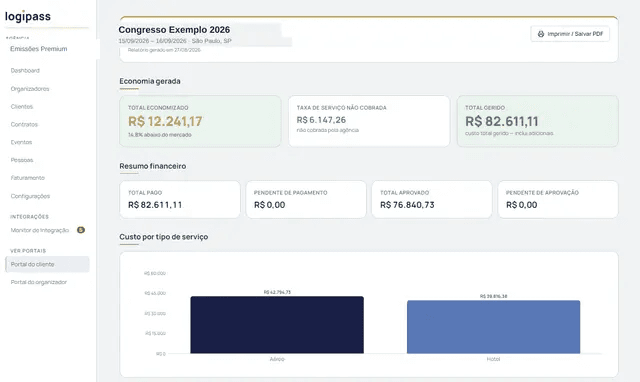This screenshot has width=640, height=382.
Task: Navigate to Faturamento
Action: 27,178
